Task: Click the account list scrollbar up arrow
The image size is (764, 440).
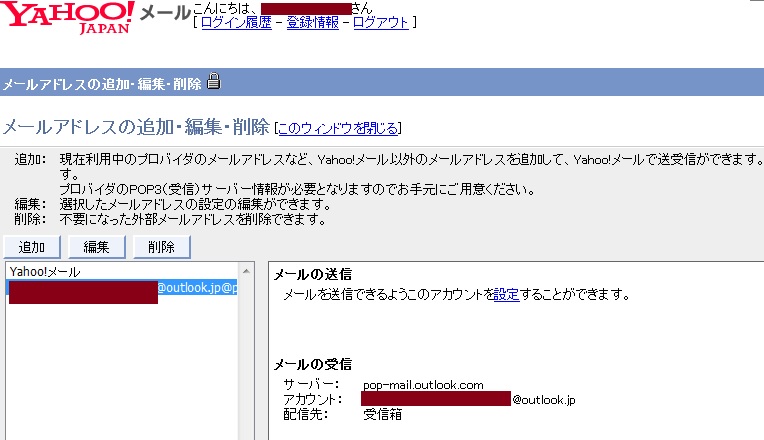Action: pyautogui.click(x=246, y=271)
